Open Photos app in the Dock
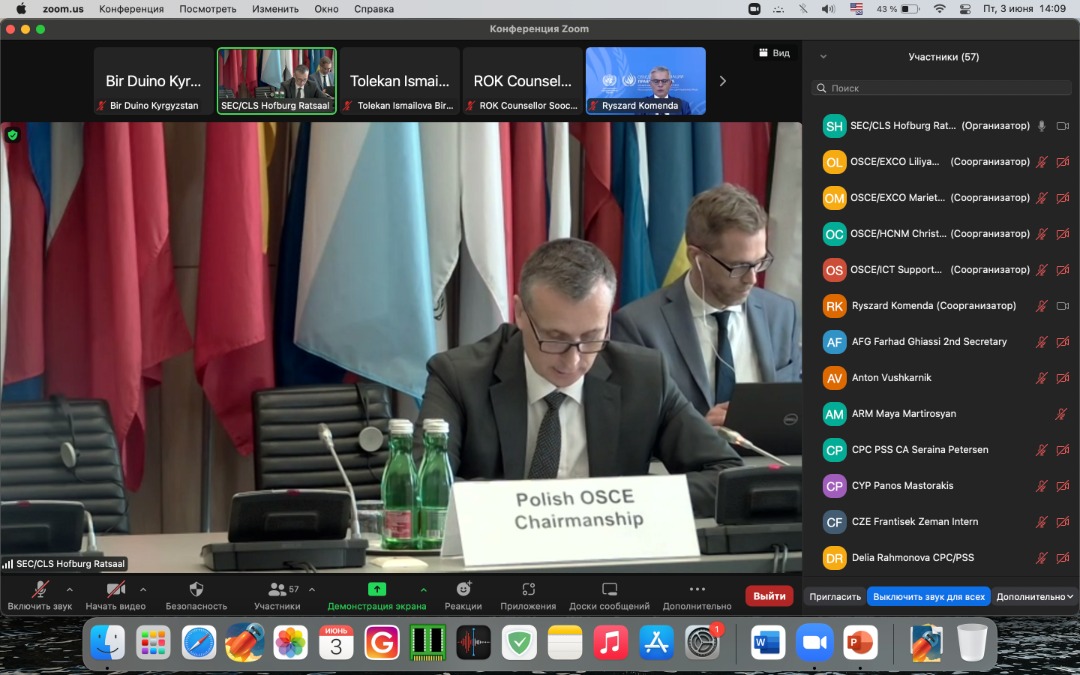Screen dimensions: 1080x675 coord(291,643)
